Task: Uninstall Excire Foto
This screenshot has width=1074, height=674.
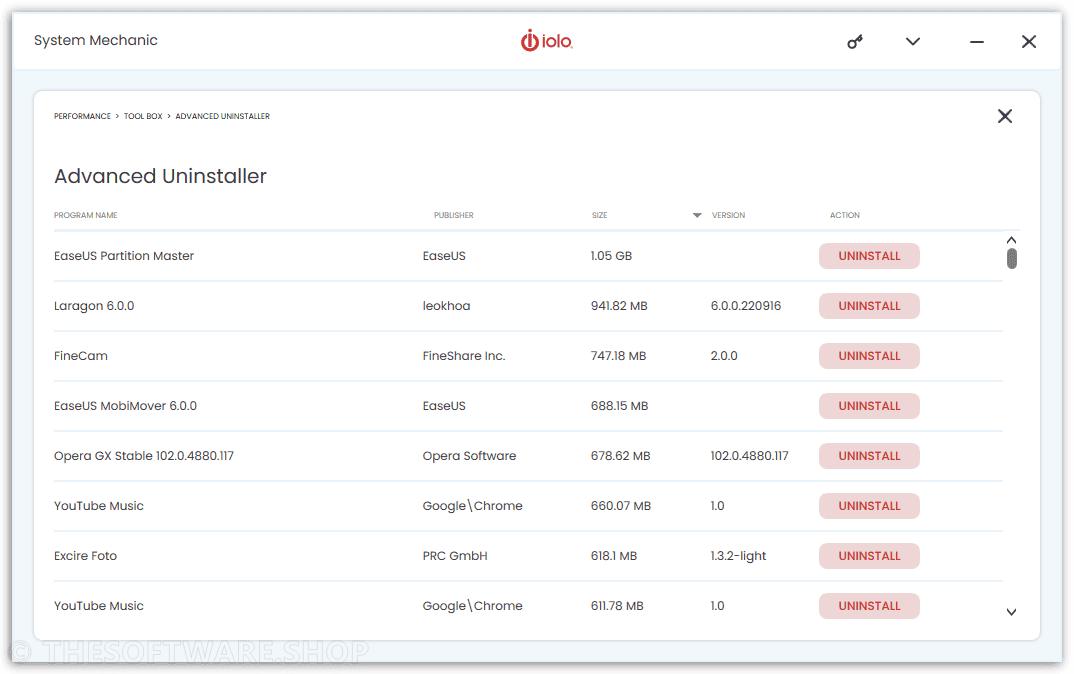Action: [x=869, y=556]
